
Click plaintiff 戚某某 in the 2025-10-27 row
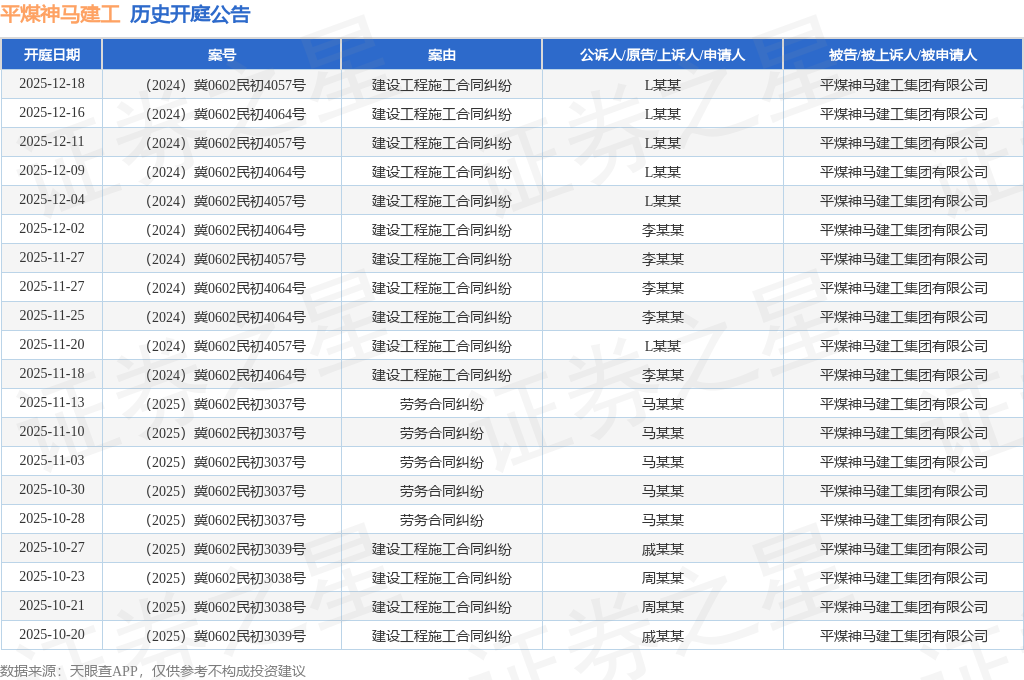point(662,549)
